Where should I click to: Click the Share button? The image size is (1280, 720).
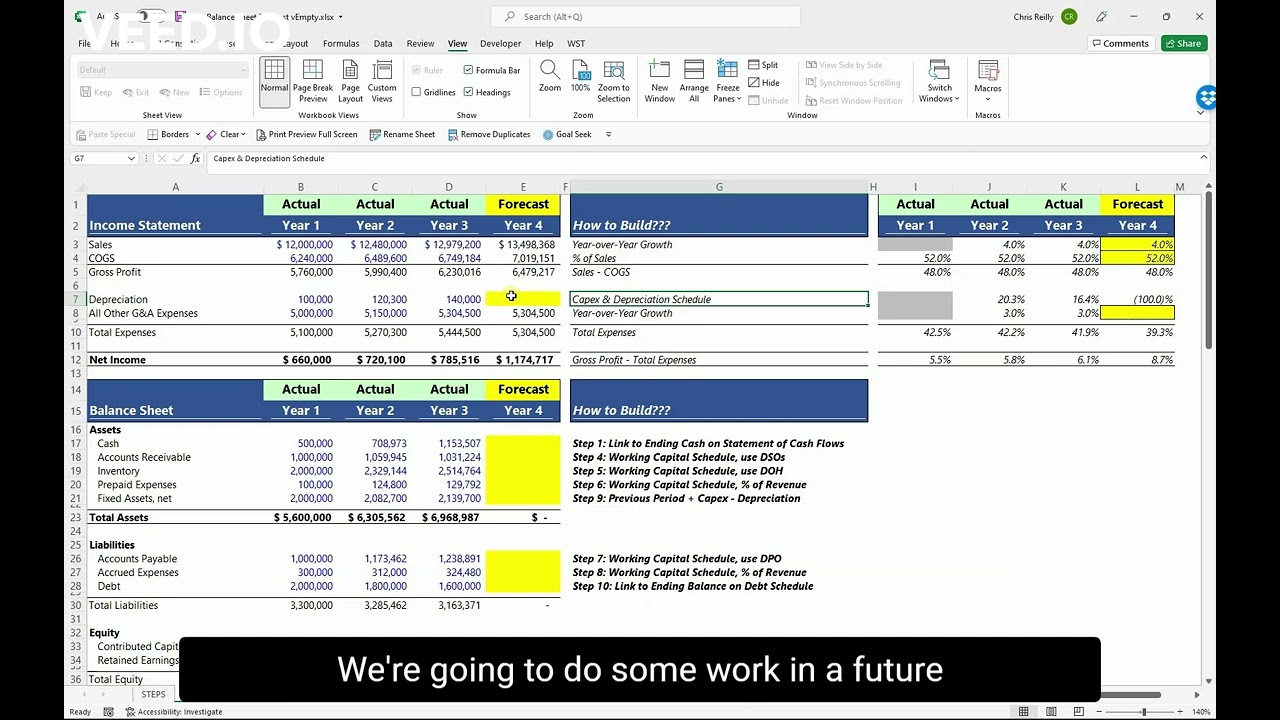coord(1184,43)
